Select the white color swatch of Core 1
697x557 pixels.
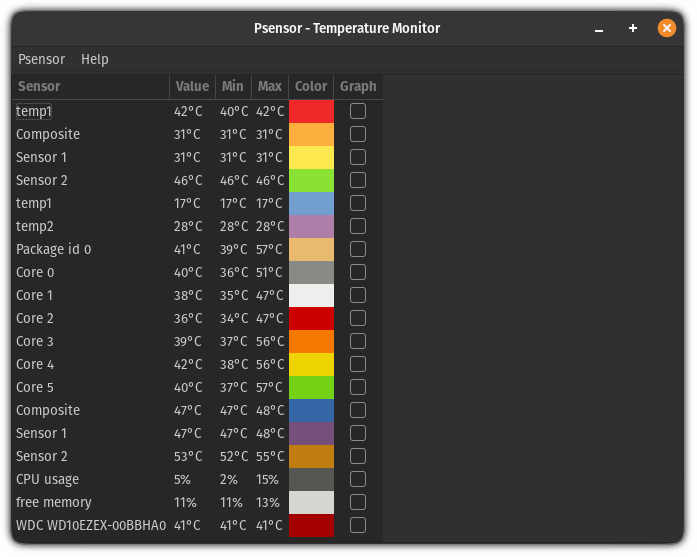tap(311, 295)
